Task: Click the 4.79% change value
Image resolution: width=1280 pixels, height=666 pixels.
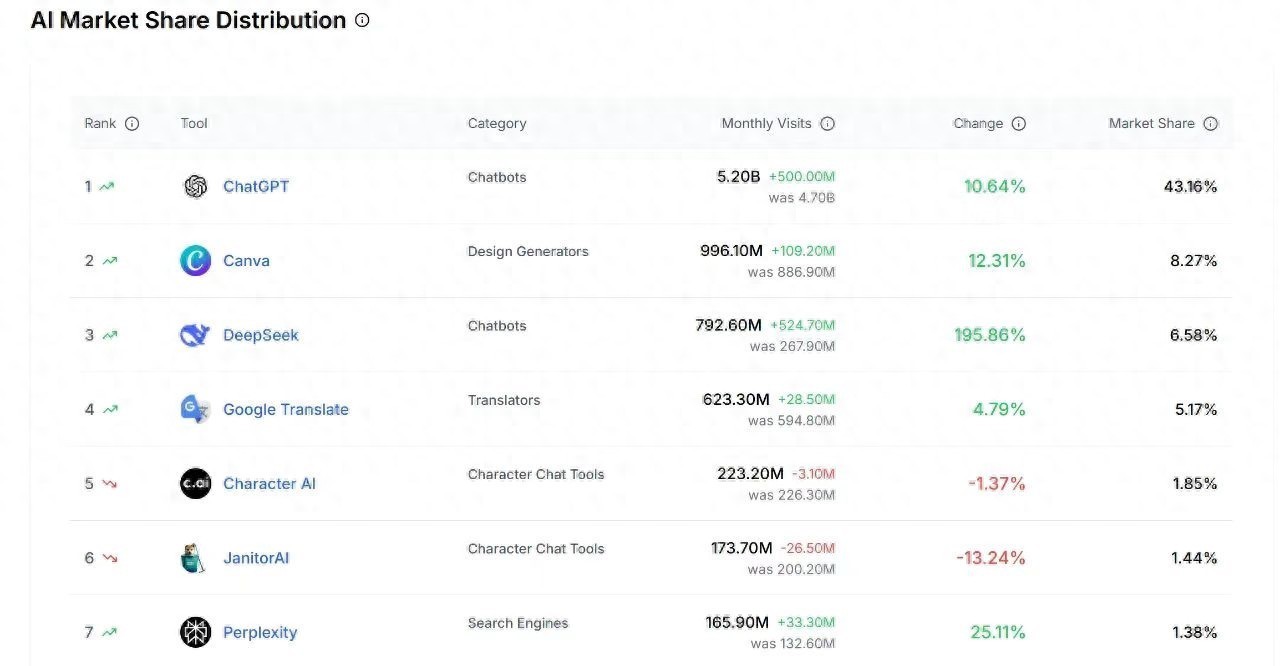Action: [x=1000, y=409]
